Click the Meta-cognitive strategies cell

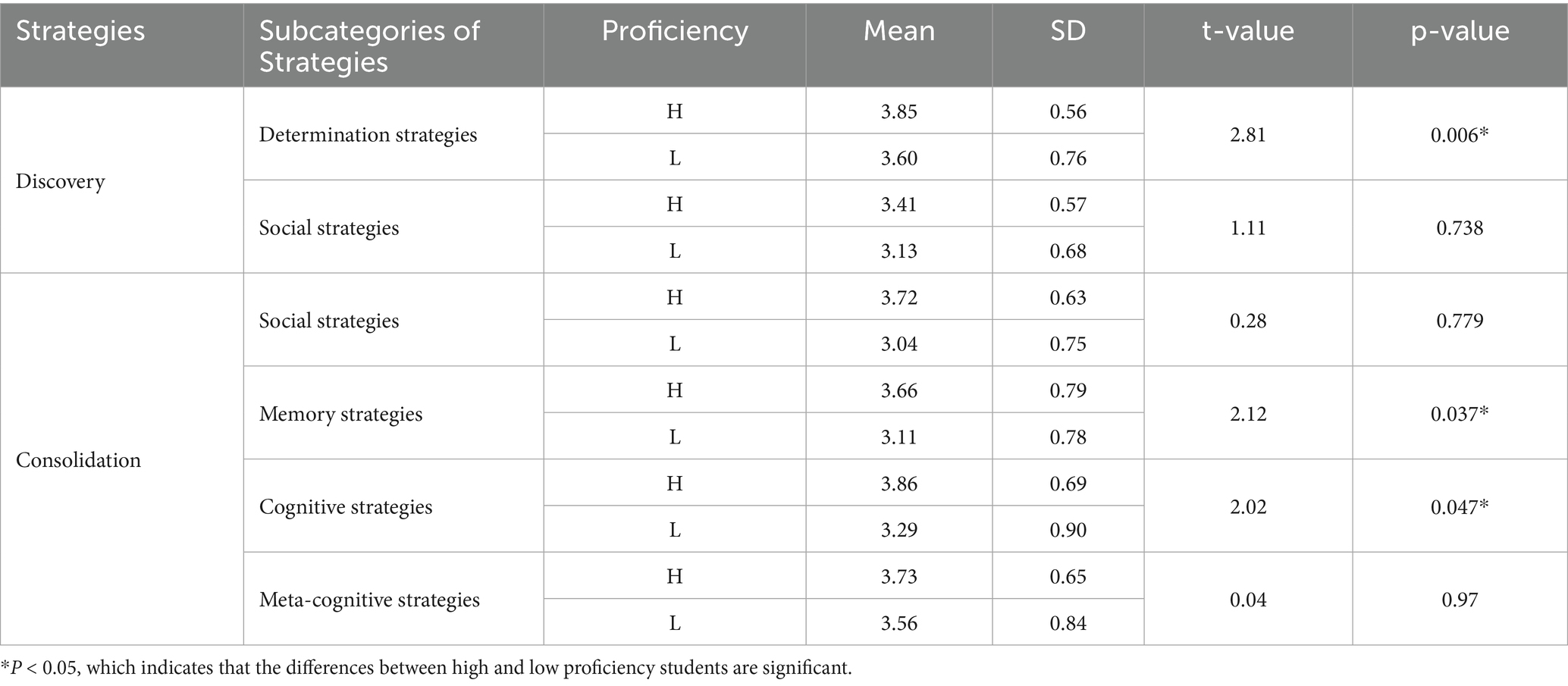tap(369, 600)
